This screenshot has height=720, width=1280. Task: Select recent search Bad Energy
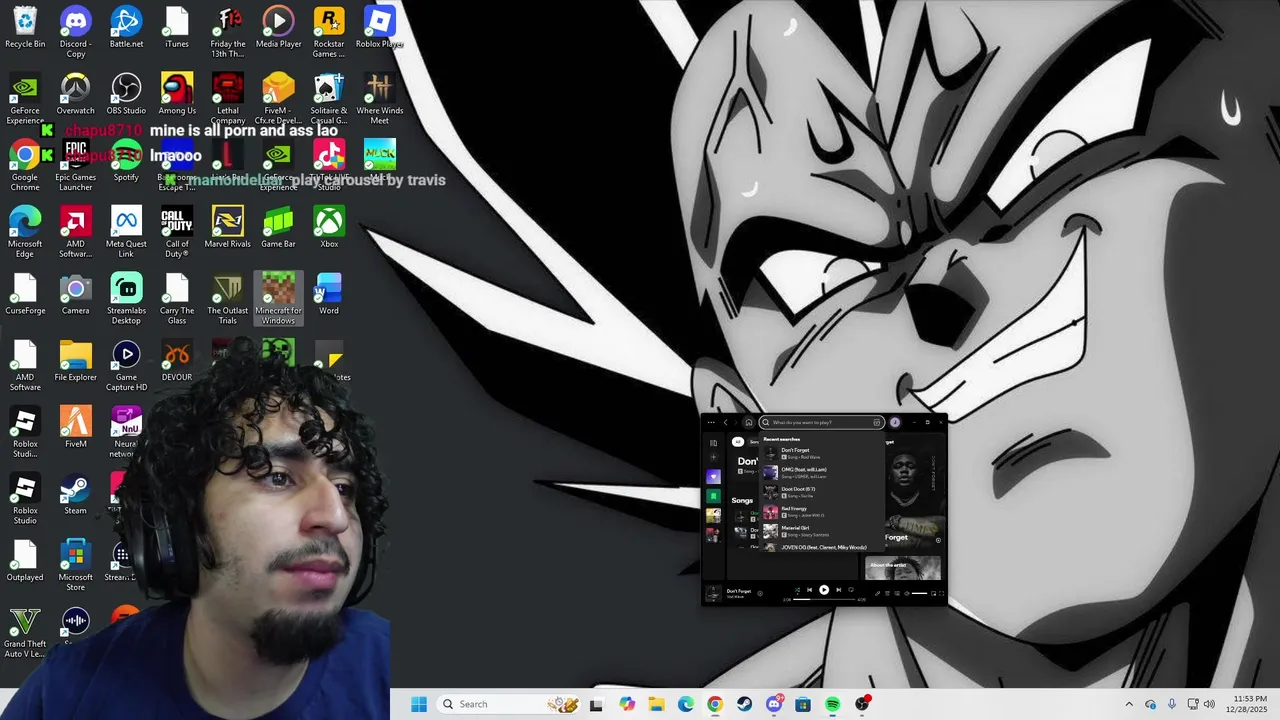pos(823,512)
